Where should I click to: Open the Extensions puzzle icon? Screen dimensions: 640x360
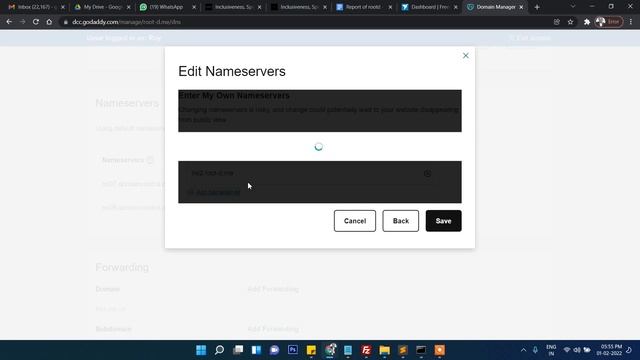587,22
